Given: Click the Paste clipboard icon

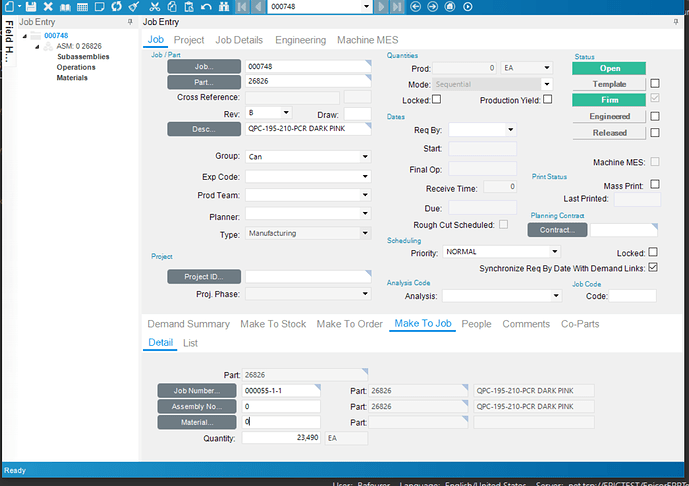Looking at the screenshot, I should 189,7.
